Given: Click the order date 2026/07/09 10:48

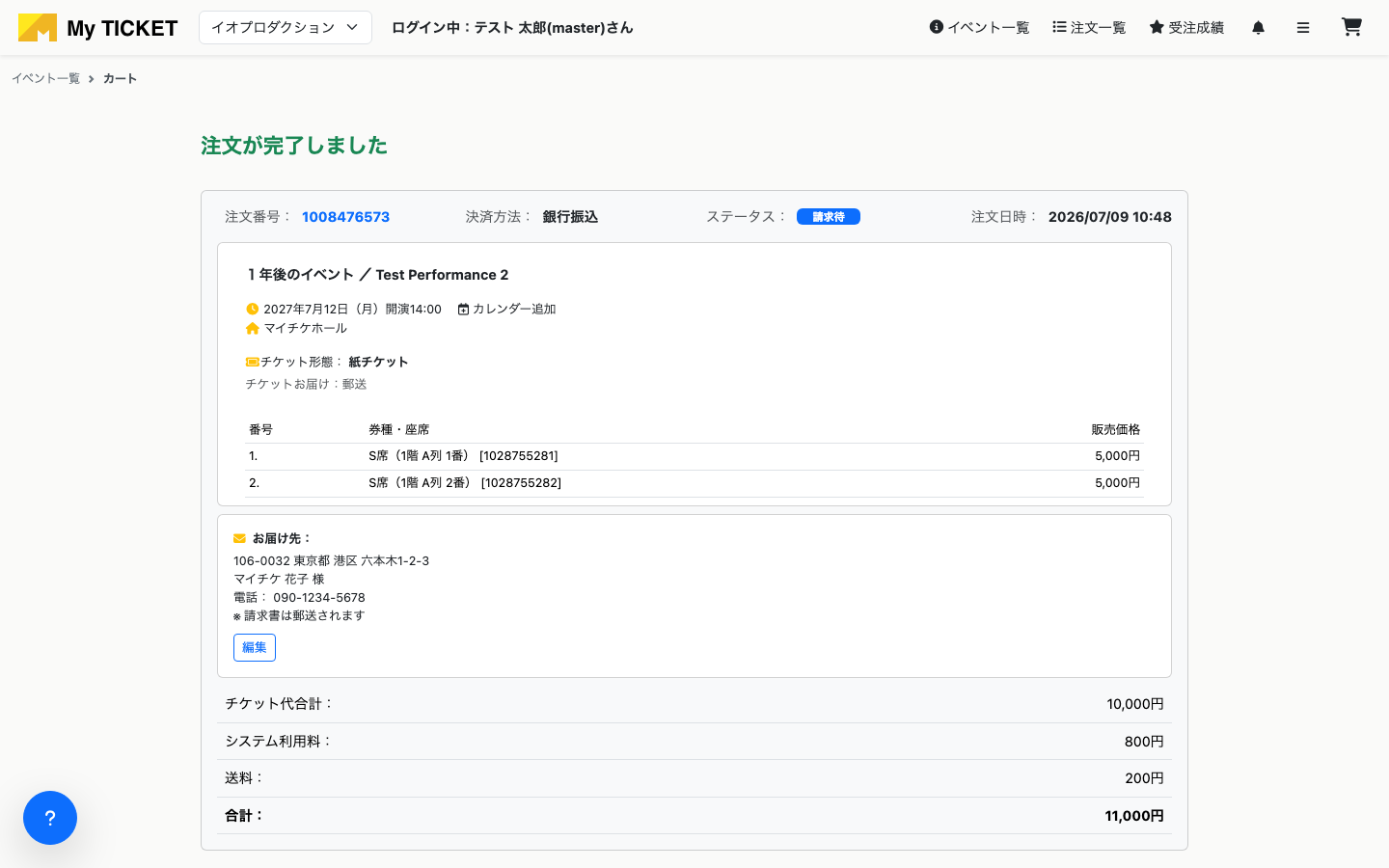Looking at the screenshot, I should pos(1110,217).
